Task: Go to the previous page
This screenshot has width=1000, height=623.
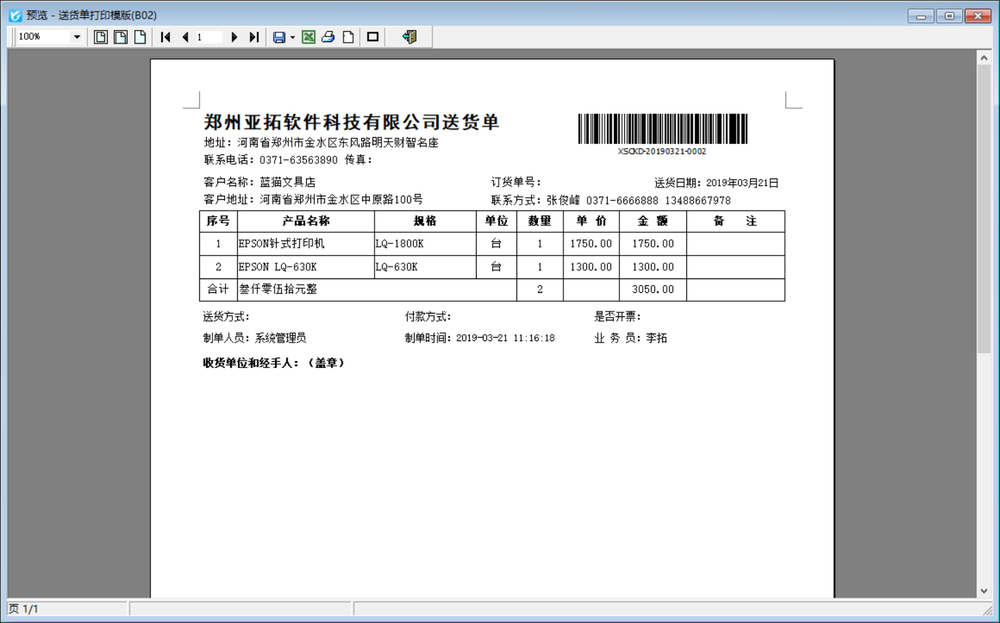Action: click(185, 37)
